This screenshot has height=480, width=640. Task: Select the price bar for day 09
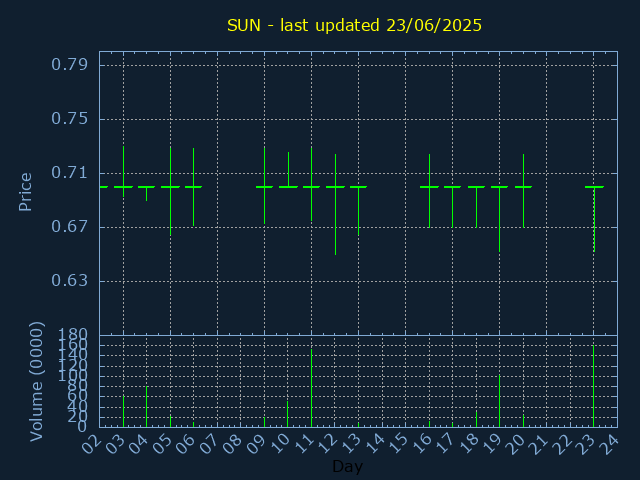tap(264, 185)
